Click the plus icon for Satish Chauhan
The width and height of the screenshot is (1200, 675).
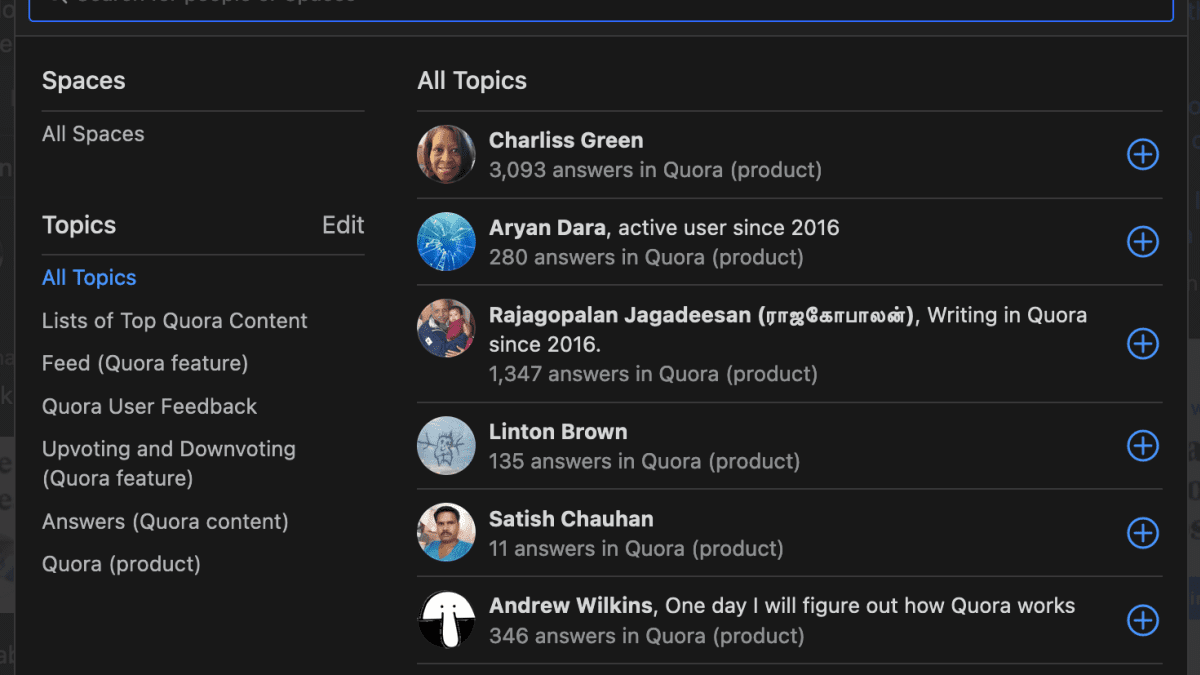pos(1142,533)
